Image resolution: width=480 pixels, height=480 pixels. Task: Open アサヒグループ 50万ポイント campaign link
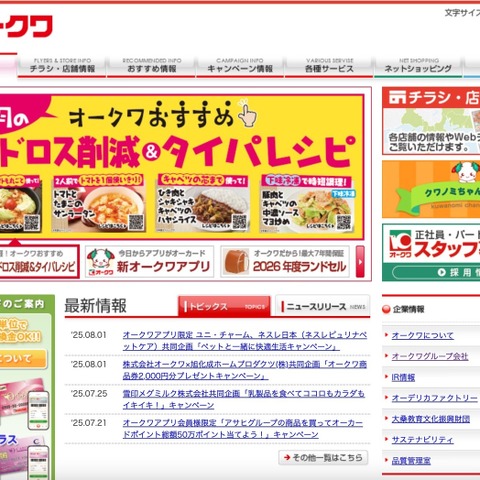point(243,429)
